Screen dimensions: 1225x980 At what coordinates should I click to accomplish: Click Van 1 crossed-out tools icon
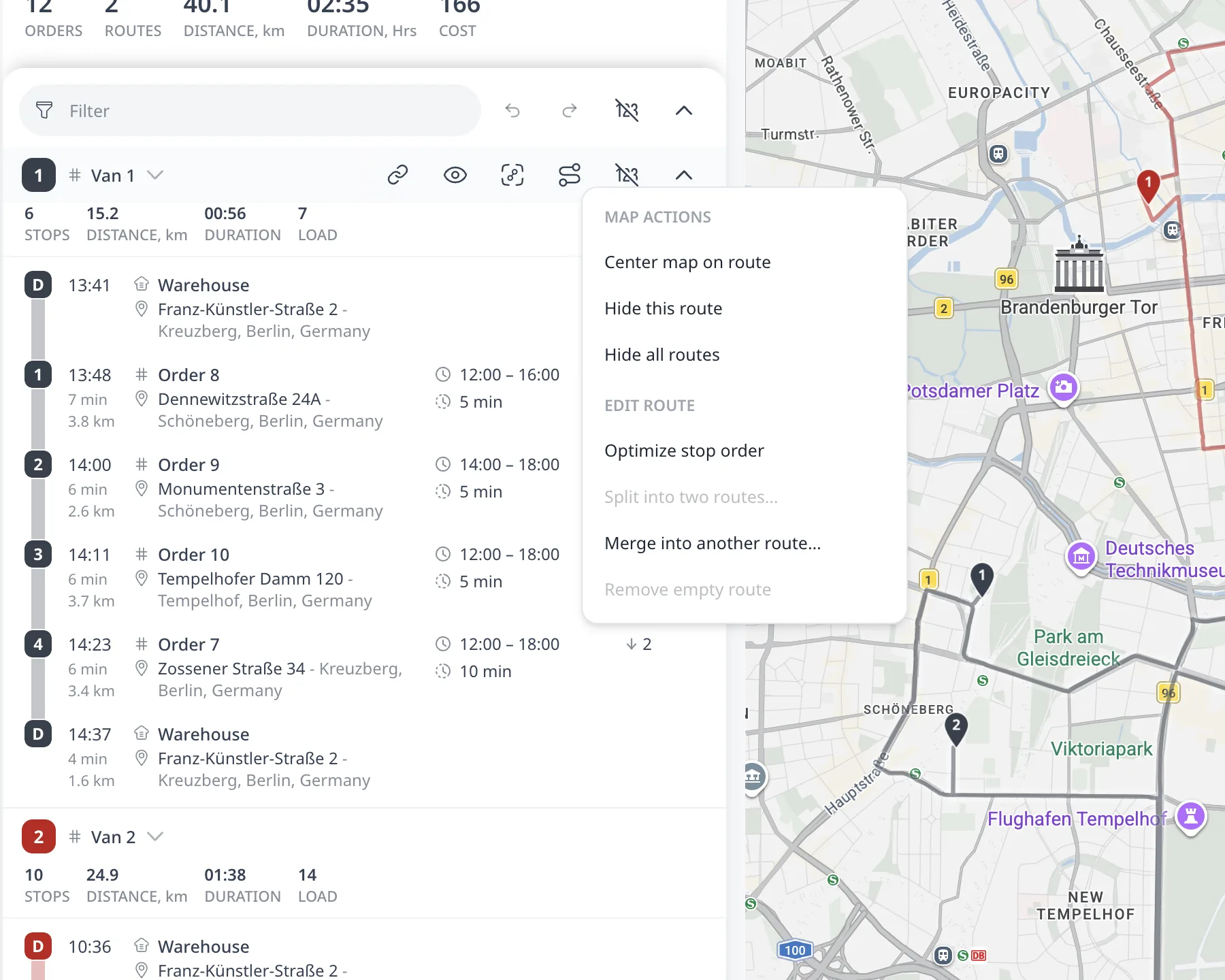627,175
